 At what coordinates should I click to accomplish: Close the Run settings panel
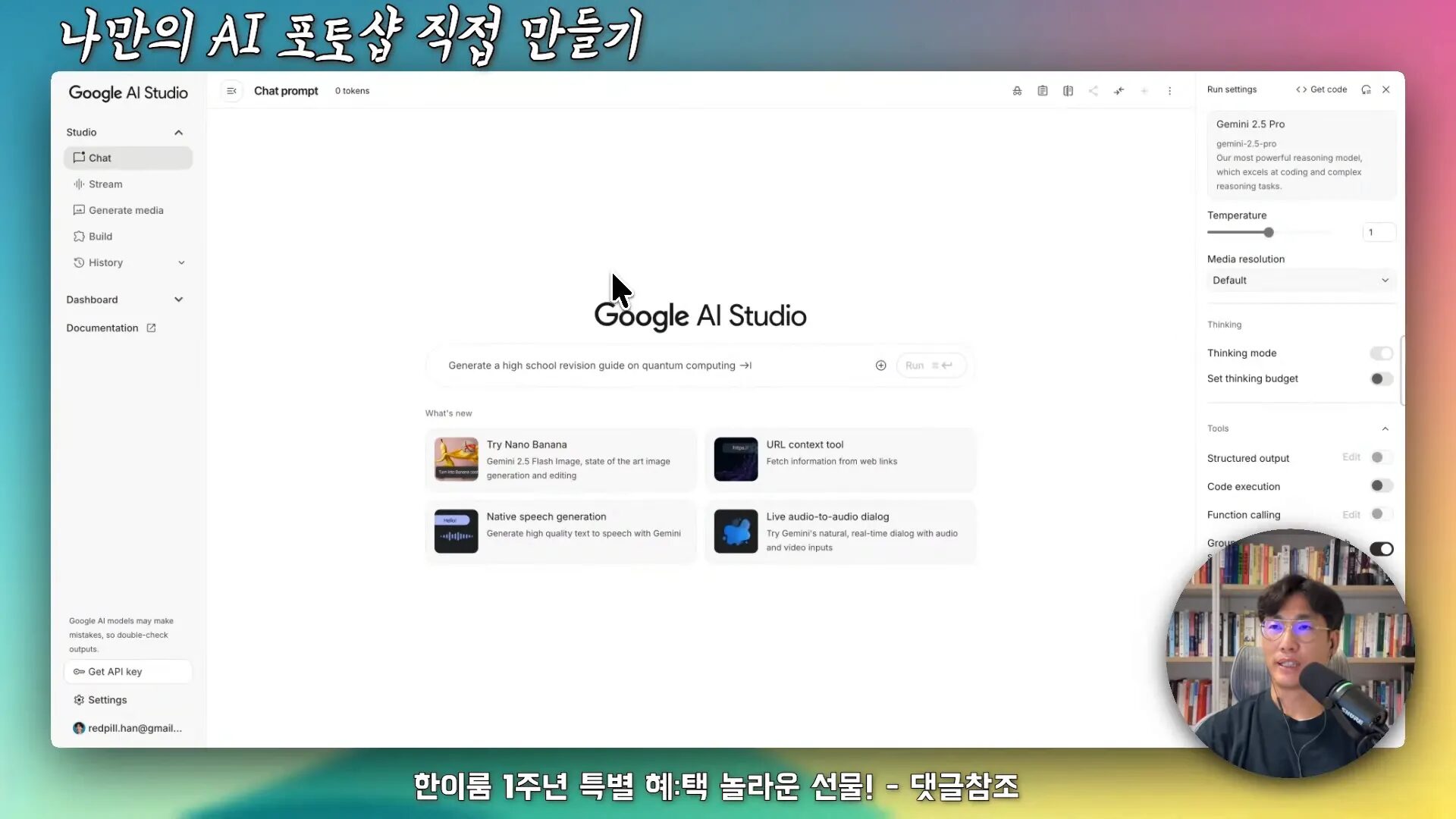pos(1386,89)
